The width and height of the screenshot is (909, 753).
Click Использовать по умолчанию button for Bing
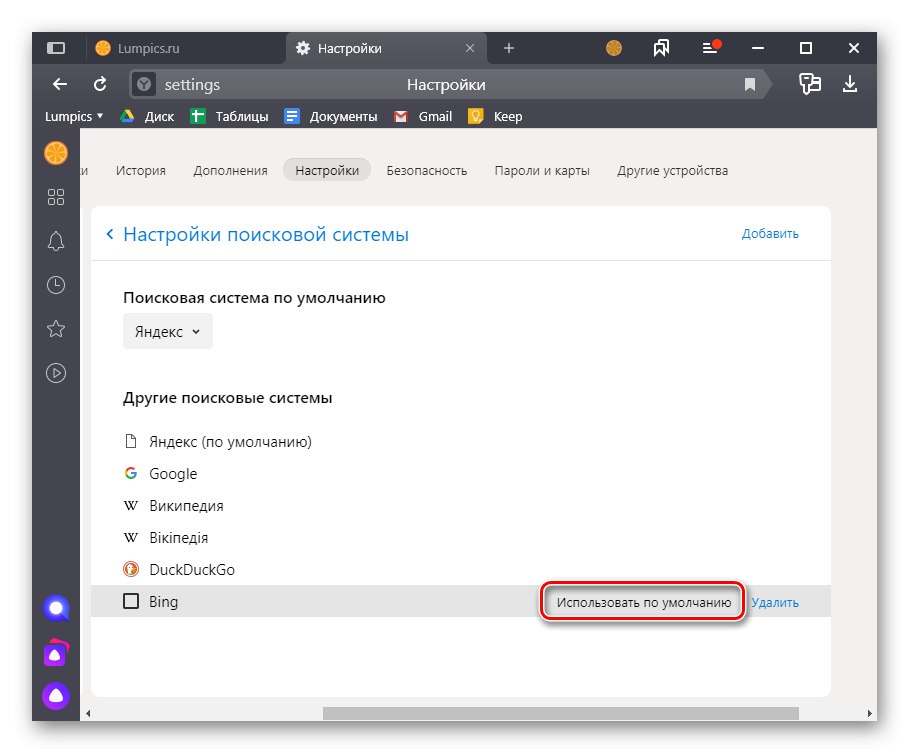click(644, 603)
